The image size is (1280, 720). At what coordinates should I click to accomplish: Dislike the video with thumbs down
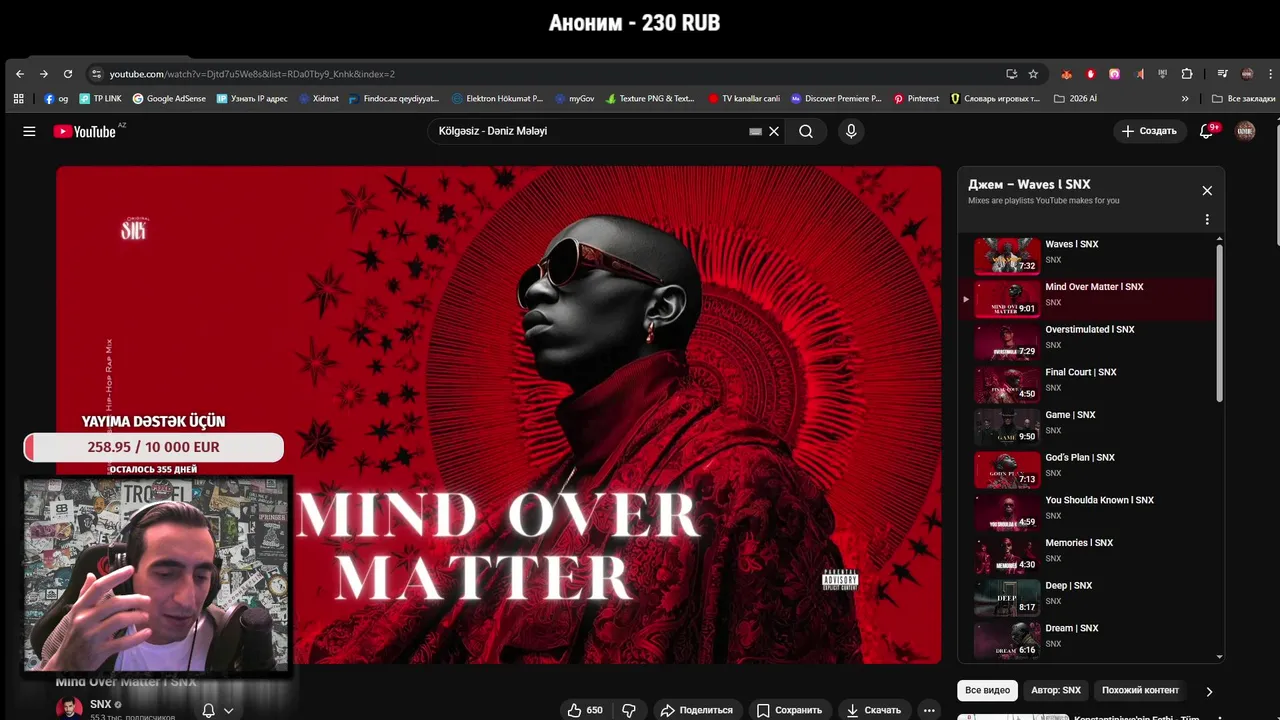tap(629, 710)
